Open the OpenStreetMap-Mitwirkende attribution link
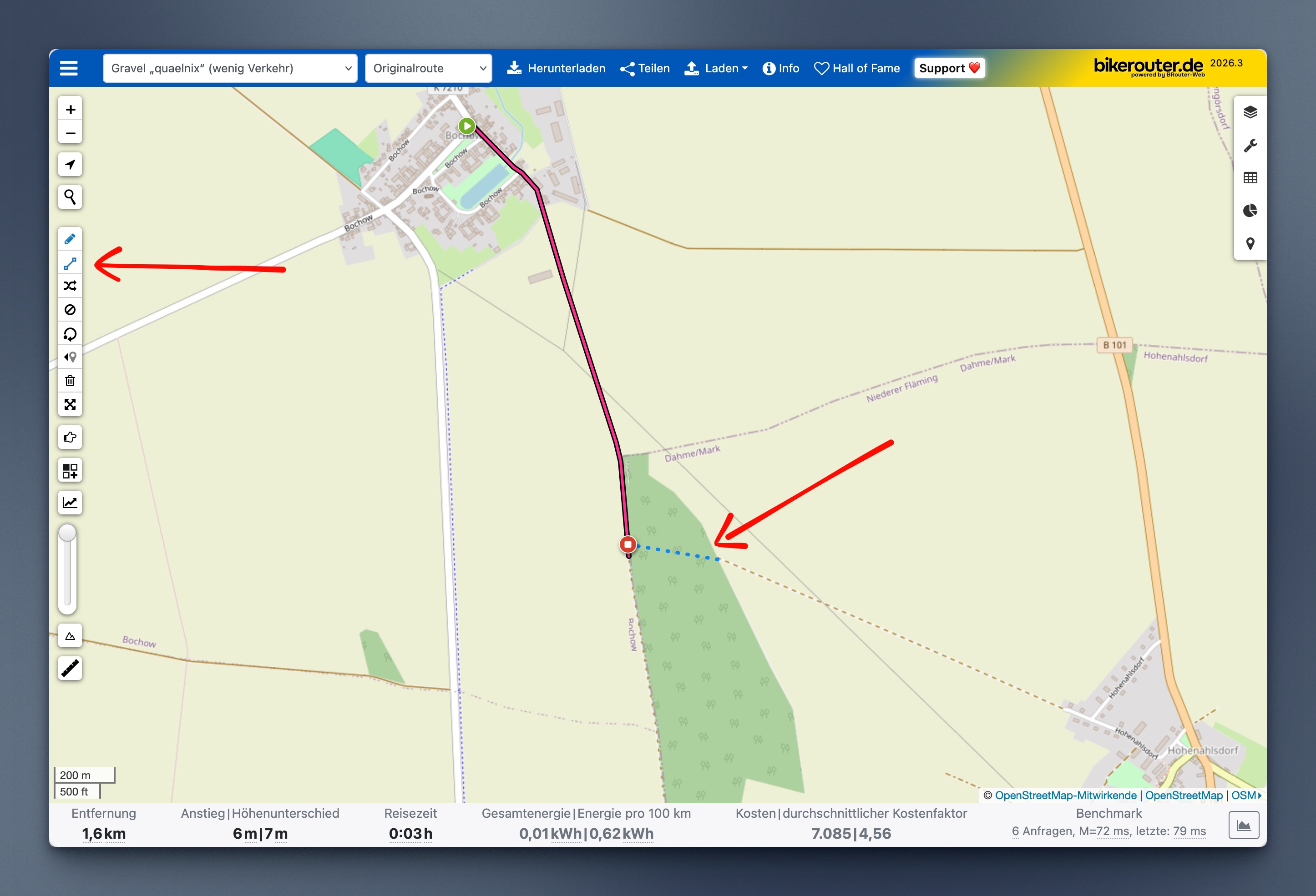This screenshot has height=896, width=1316. [x=1065, y=795]
